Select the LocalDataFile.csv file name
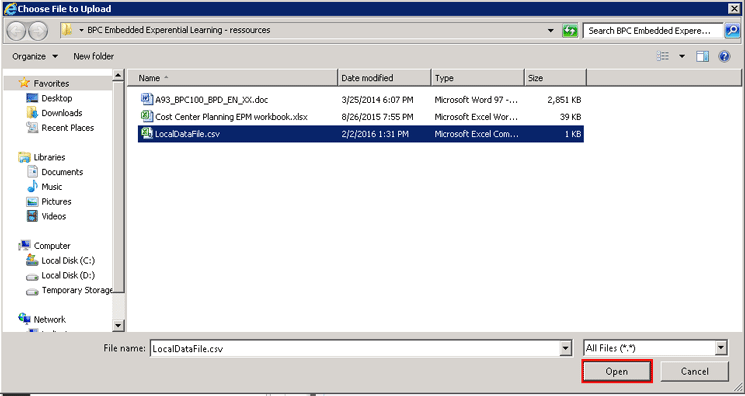Viewport: 745px width, 396px height. (187, 134)
